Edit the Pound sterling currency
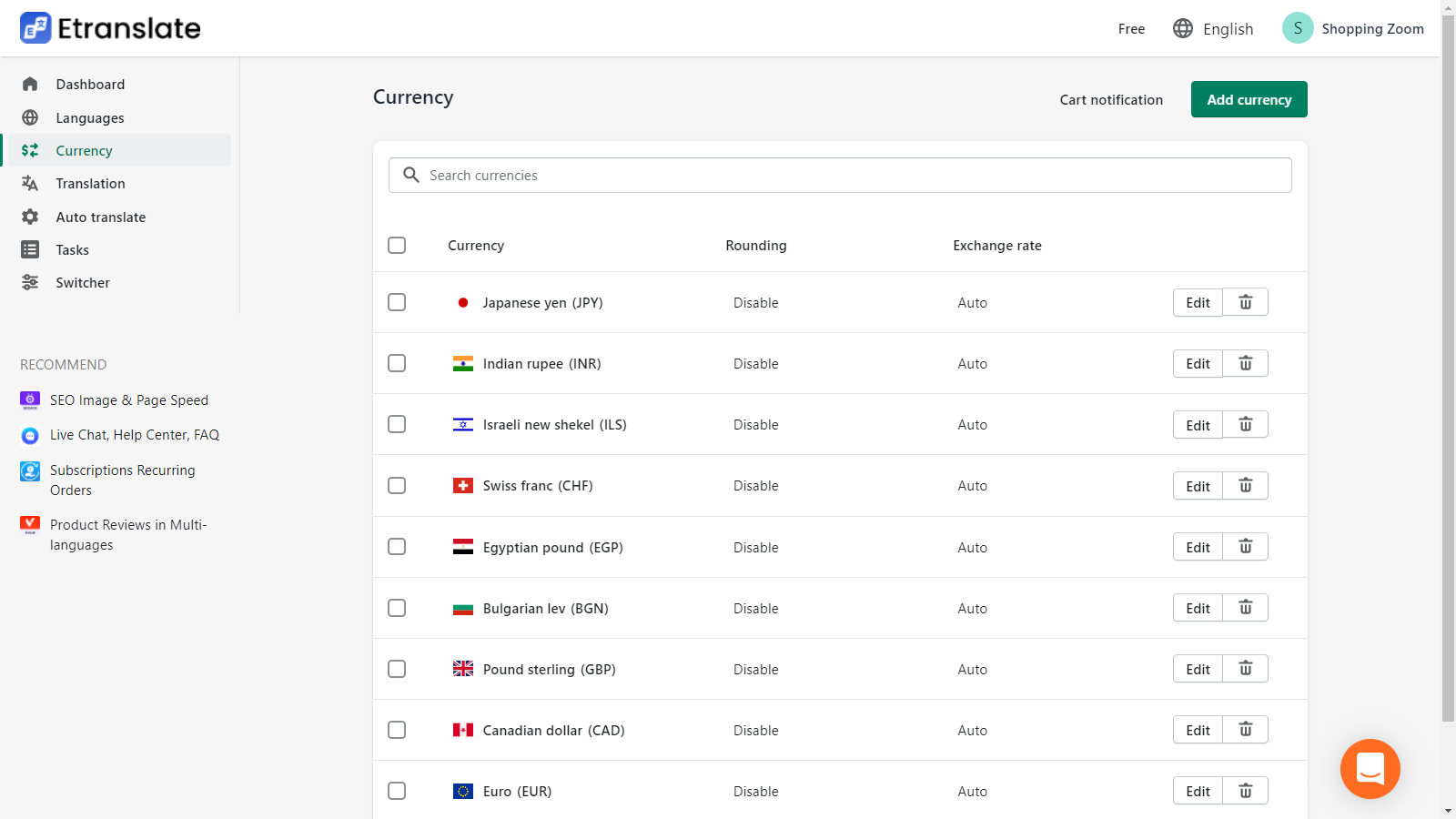Viewport: 1456px width, 819px height. tap(1198, 668)
